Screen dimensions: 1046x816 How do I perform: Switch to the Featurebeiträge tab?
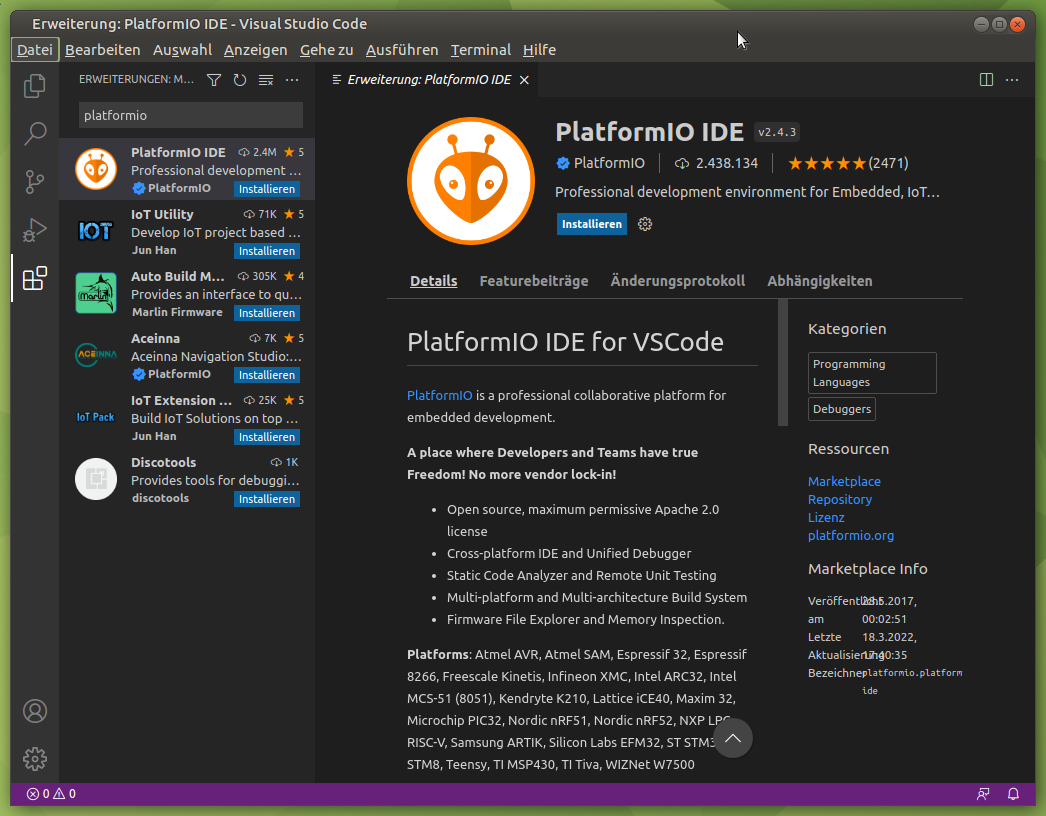coord(534,281)
